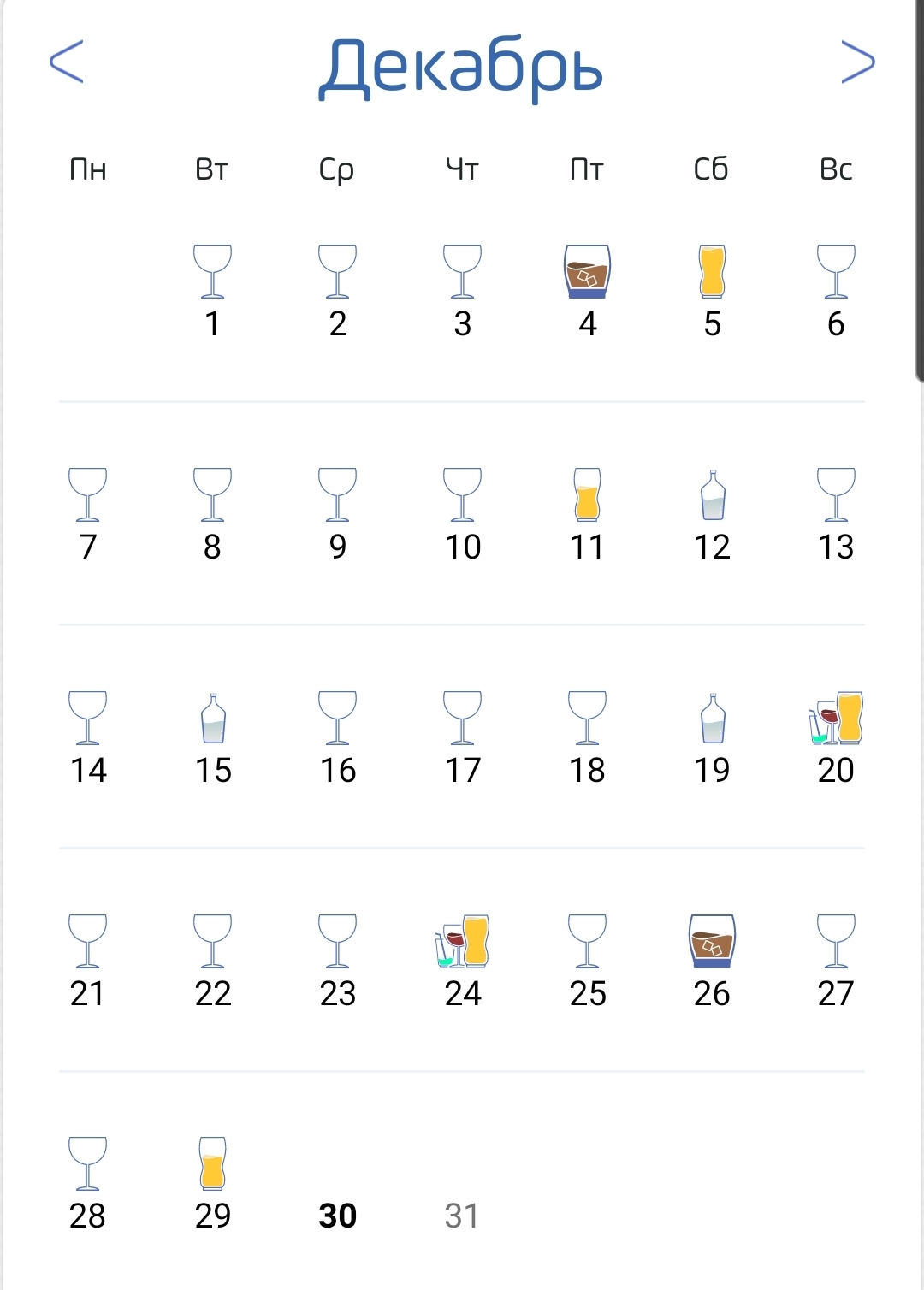Tap beer glass icon on December 5
Screen dimensions: 924x1290
pyautogui.click(x=712, y=271)
